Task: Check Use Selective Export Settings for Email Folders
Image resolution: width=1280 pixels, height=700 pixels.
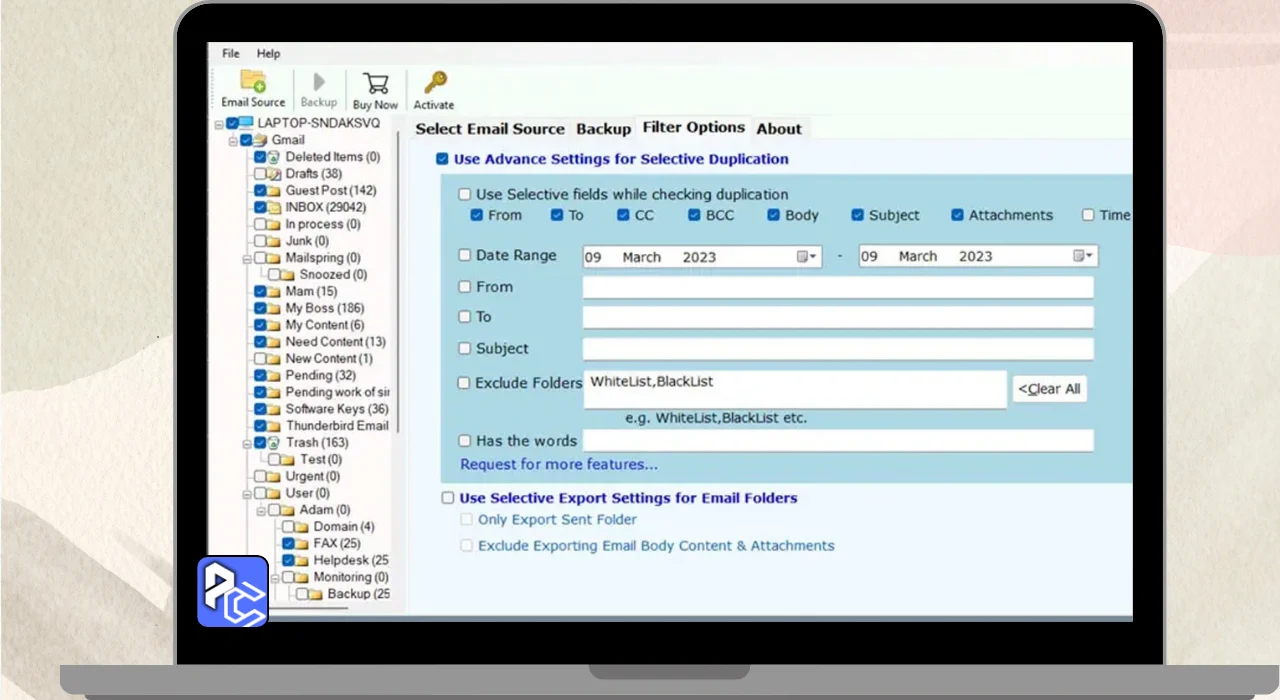Action: coord(448,498)
